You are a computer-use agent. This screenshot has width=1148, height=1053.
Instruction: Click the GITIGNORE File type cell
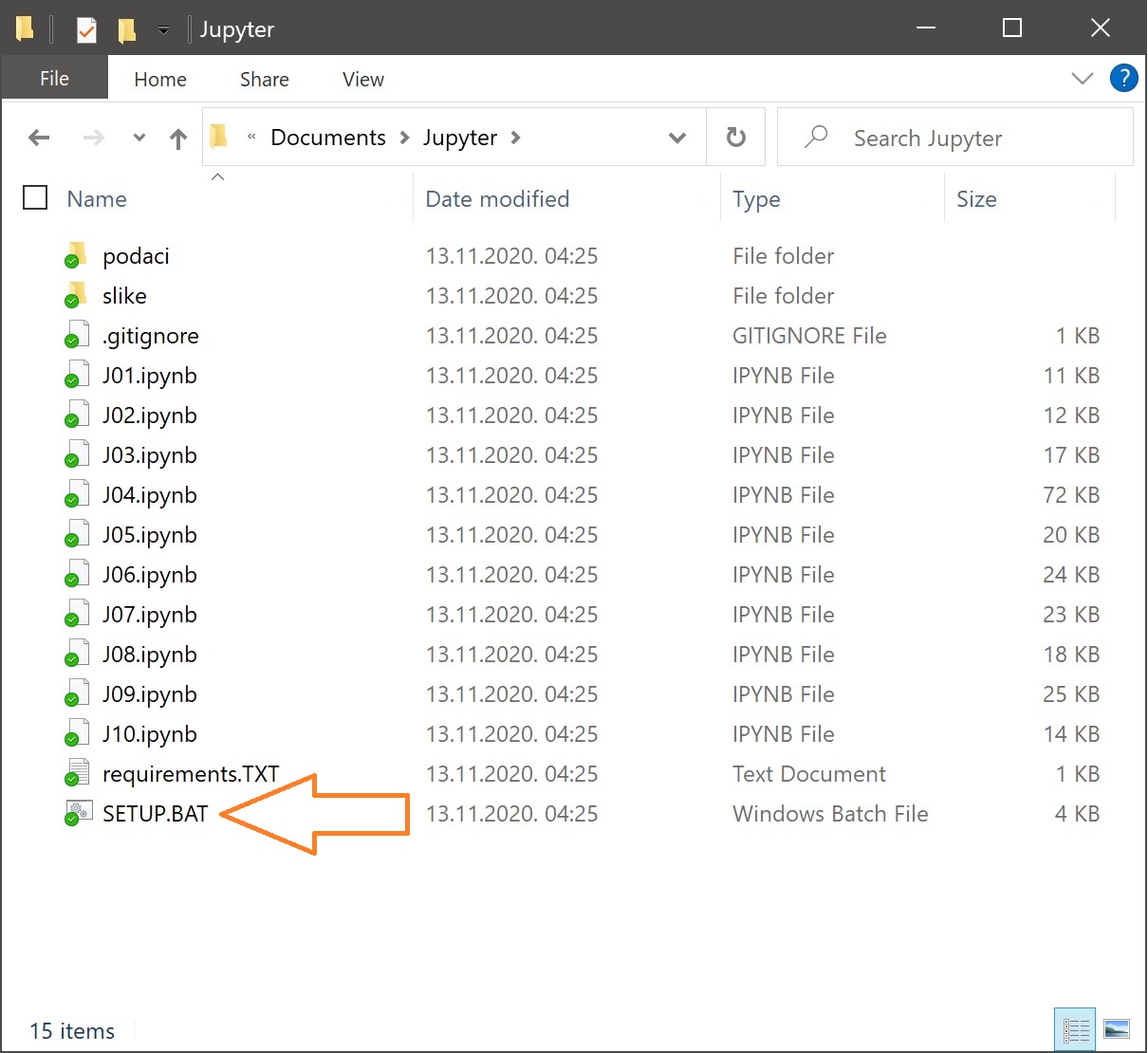[809, 336]
